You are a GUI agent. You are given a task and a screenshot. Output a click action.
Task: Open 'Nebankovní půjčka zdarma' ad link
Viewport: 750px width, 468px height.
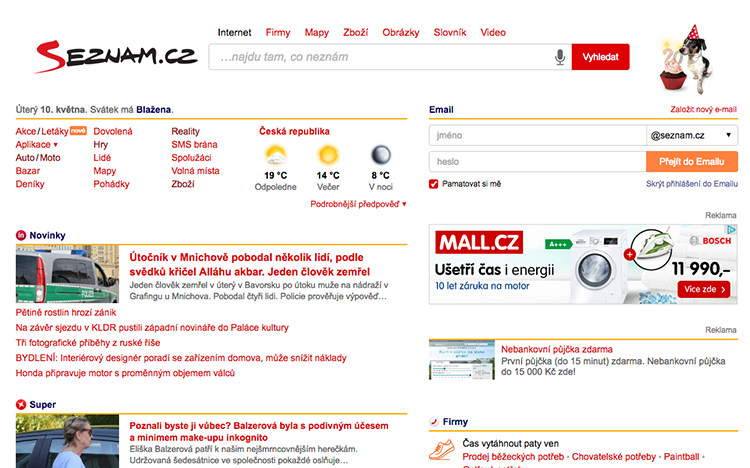point(557,349)
